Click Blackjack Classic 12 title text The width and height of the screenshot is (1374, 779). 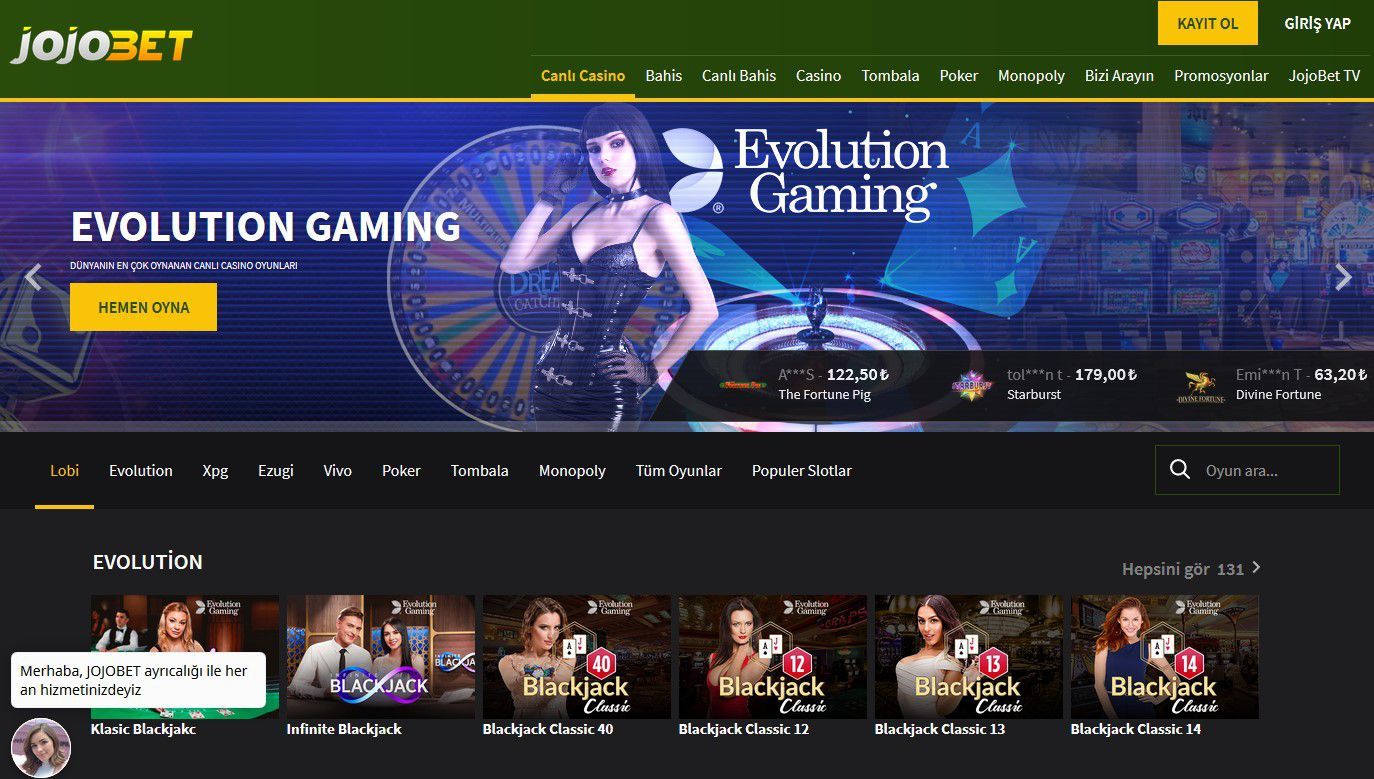[x=744, y=729]
